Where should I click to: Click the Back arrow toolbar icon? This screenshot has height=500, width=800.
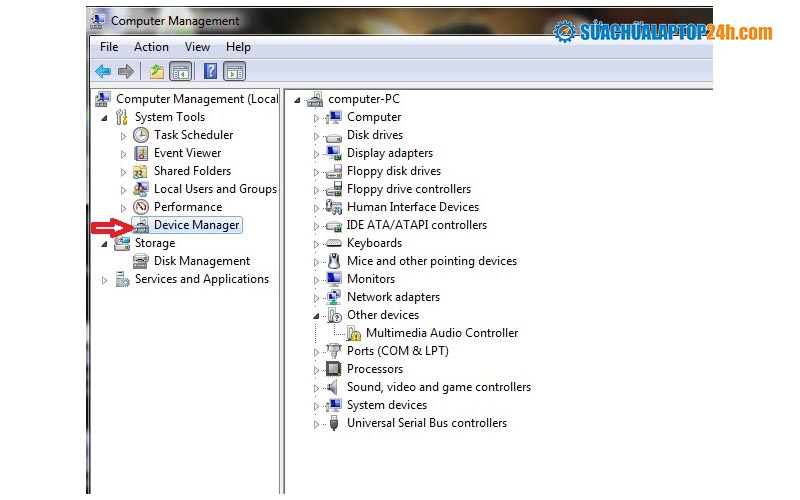point(103,71)
